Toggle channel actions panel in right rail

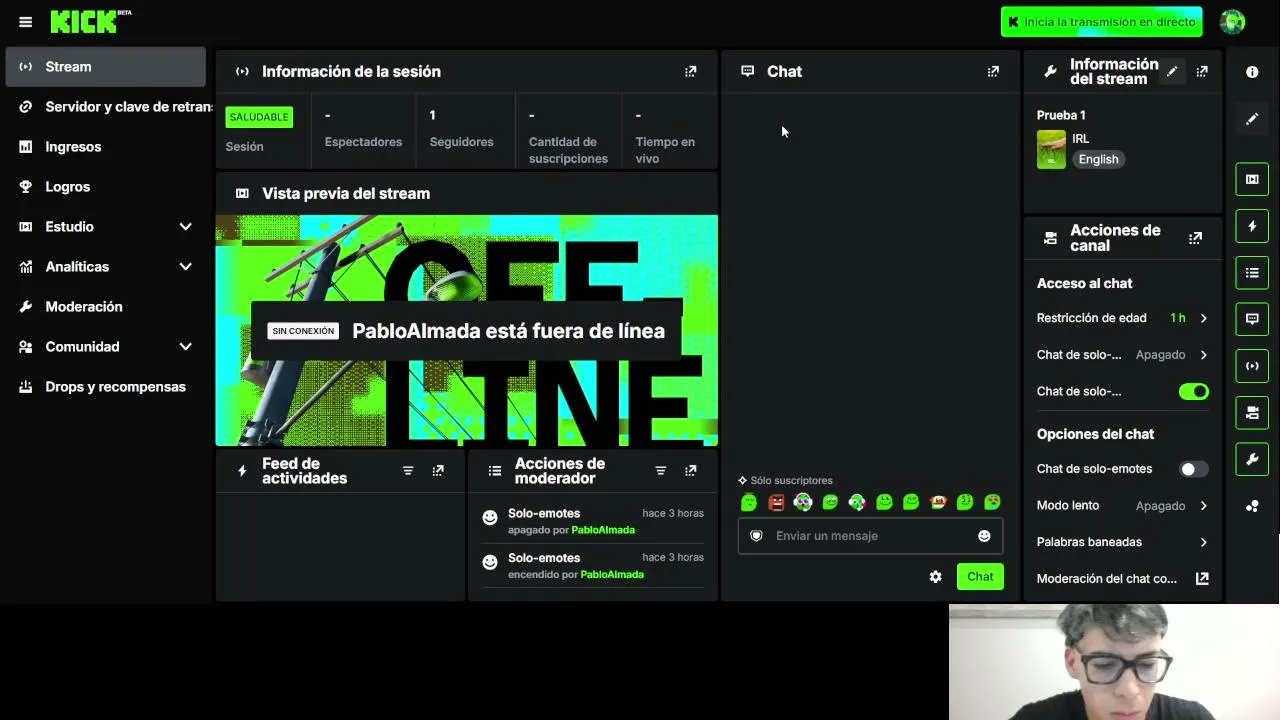click(x=1252, y=412)
